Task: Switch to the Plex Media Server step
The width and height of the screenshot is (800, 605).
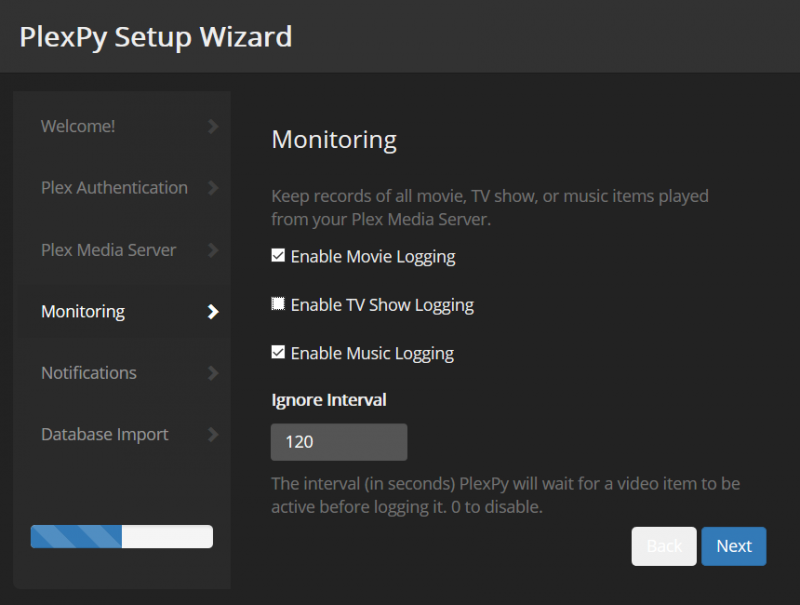Action: click(108, 250)
